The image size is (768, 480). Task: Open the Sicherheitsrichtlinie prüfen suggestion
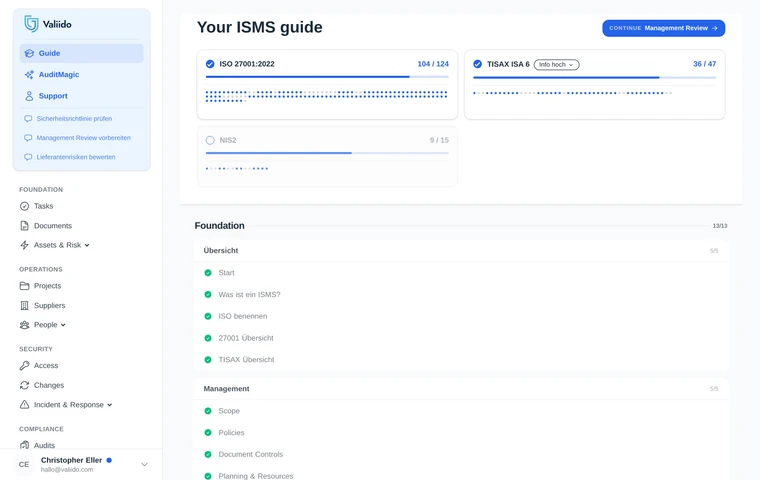click(74, 119)
